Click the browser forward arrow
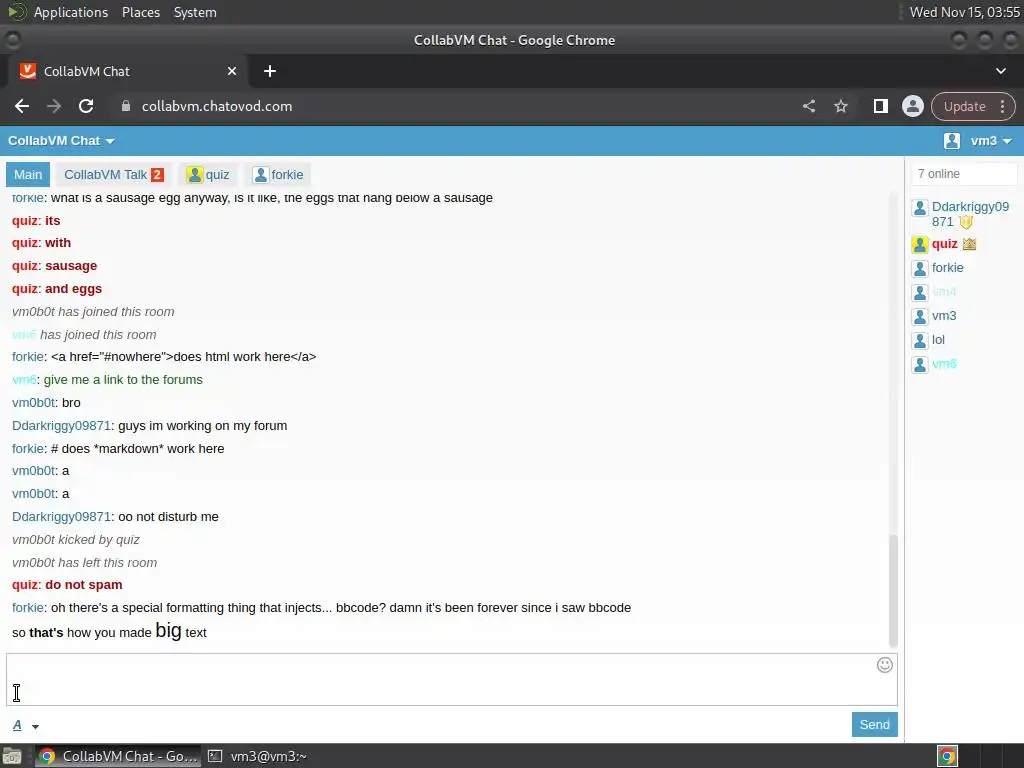Viewport: 1024px width, 768px height. (54, 106)
